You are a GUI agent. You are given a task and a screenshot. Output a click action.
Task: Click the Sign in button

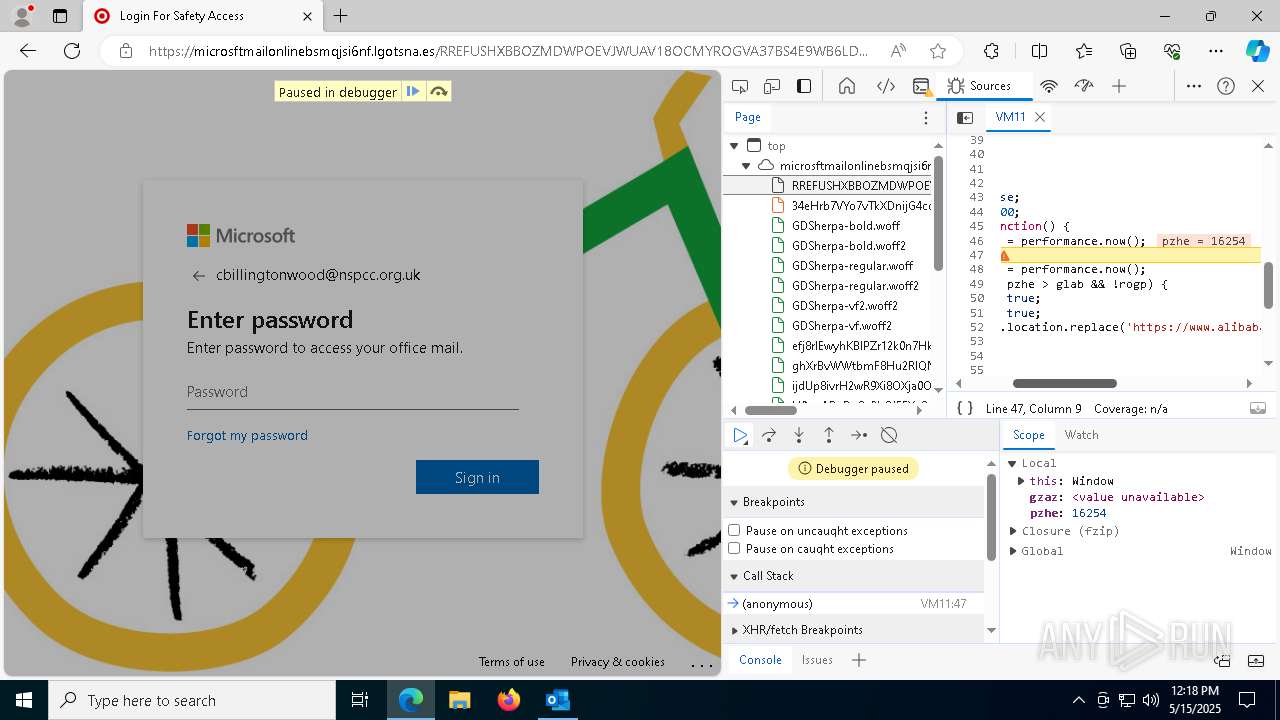pos(477,477)
